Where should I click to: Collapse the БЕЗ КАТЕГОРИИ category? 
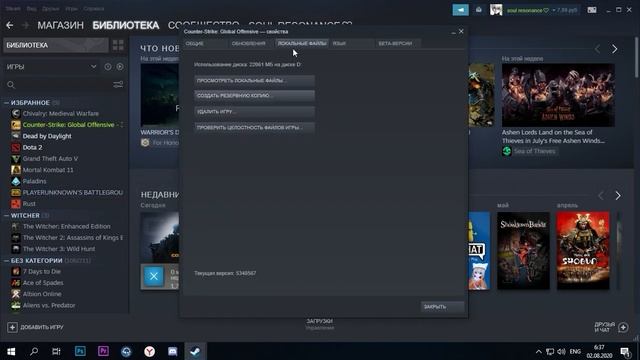[6, 260]
